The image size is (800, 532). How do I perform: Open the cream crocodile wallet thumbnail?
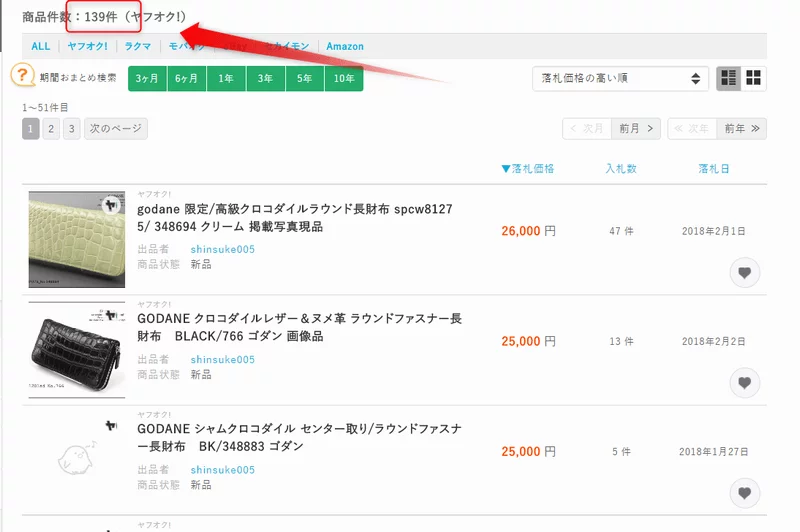tap(77, 239)
